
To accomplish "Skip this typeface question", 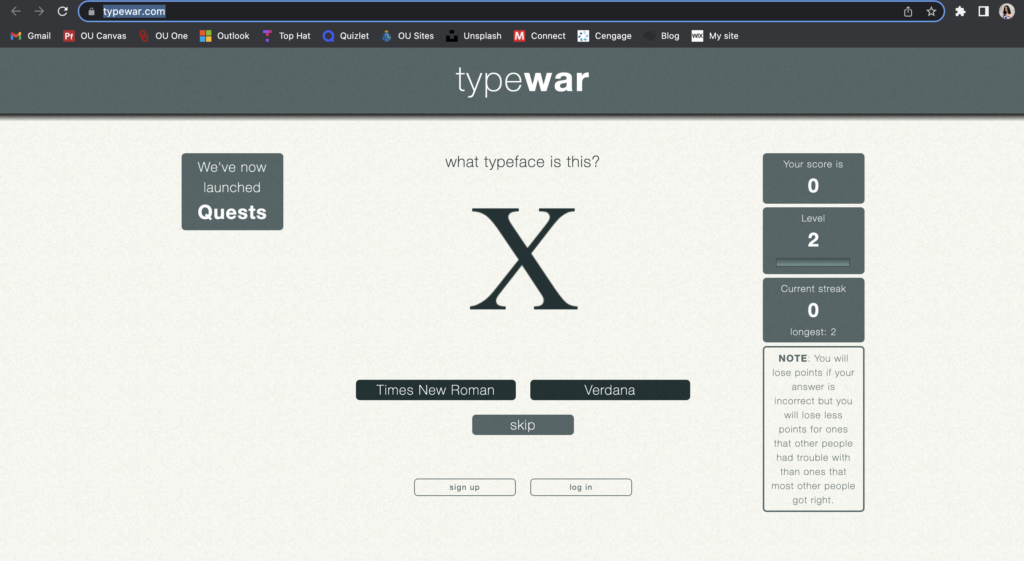I will 523,425.
